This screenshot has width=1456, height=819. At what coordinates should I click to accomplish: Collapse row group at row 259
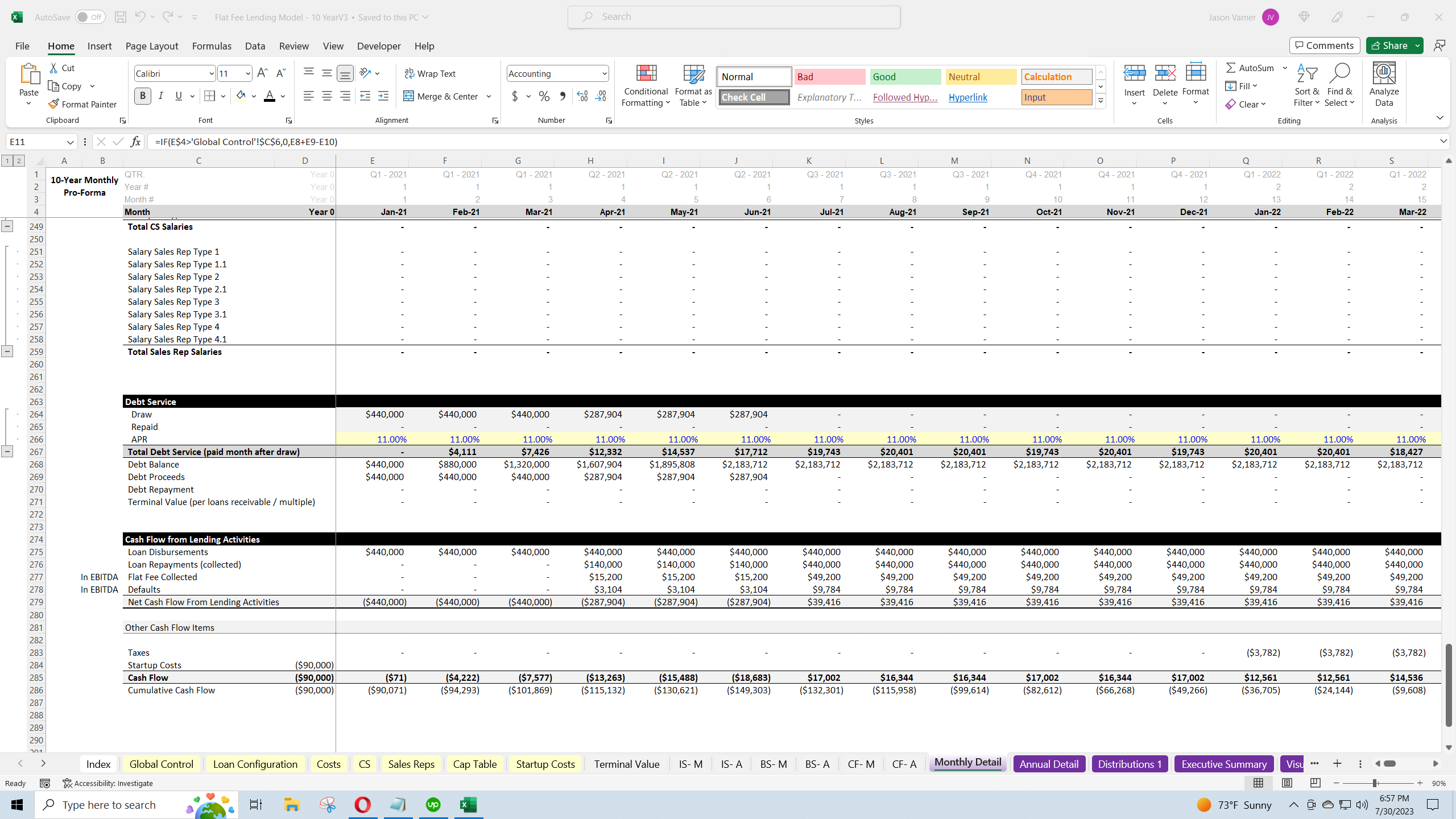point(7,351)
